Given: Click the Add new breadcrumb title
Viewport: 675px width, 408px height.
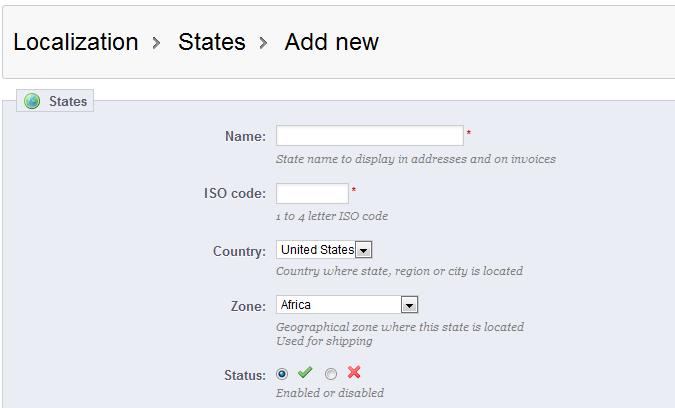Looking at the screenshot, I should point(331,42).
